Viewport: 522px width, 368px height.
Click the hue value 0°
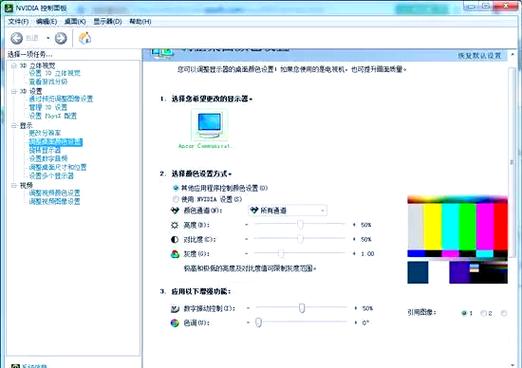[366, 323]
